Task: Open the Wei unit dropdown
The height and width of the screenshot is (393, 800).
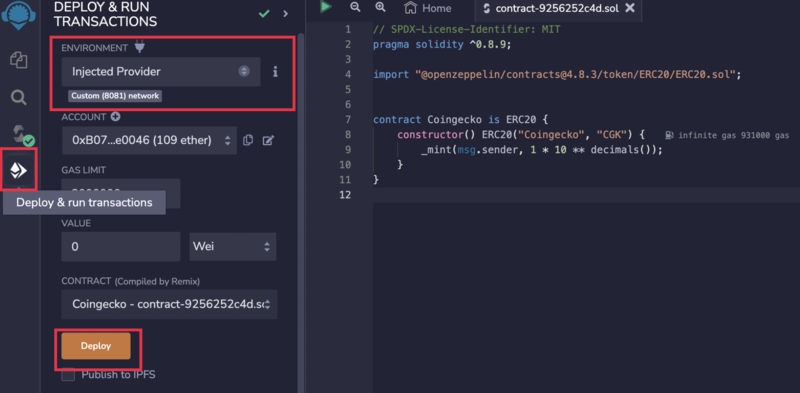Action: point(233,247)
